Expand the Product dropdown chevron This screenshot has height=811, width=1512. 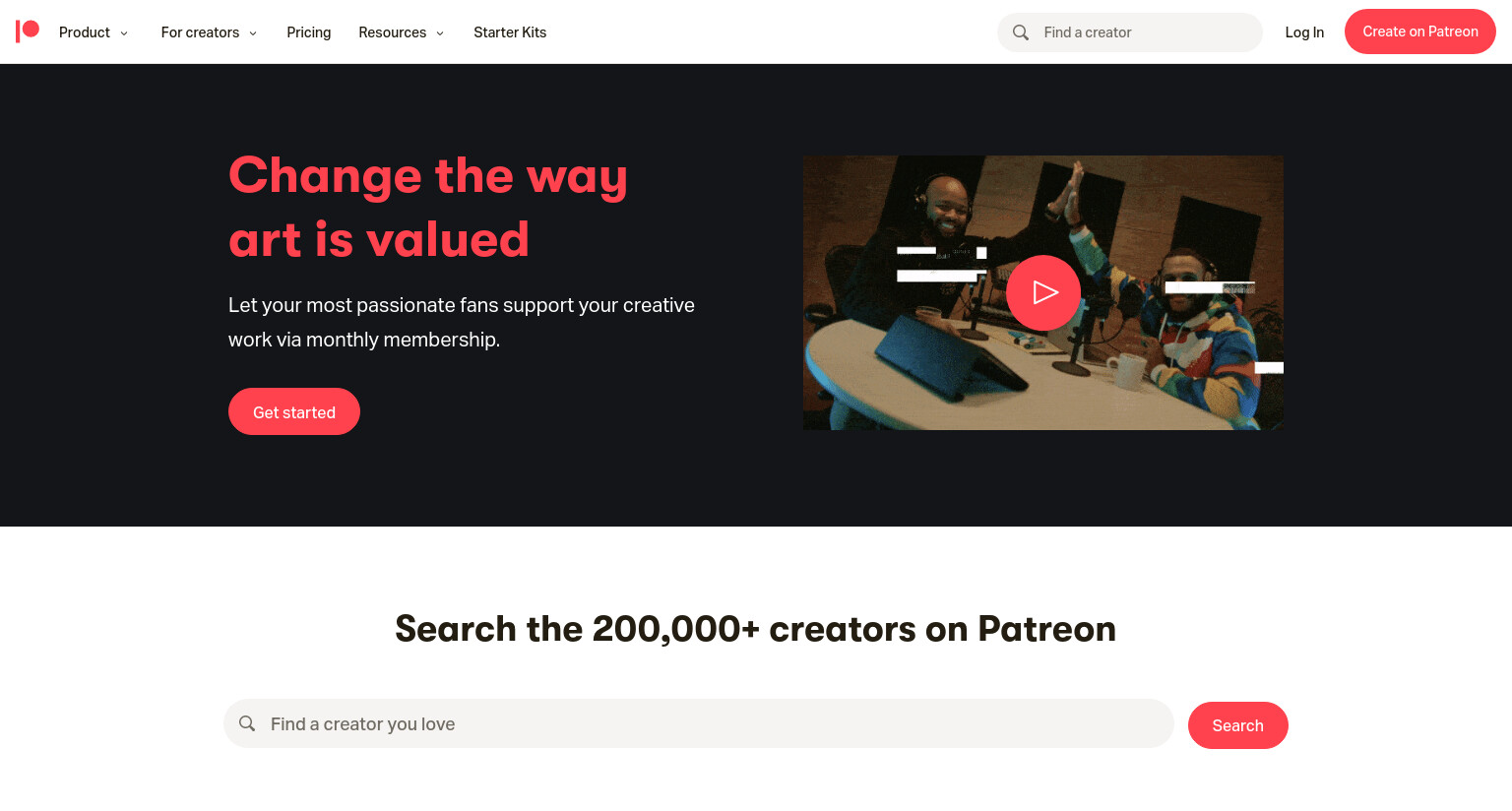124,33
